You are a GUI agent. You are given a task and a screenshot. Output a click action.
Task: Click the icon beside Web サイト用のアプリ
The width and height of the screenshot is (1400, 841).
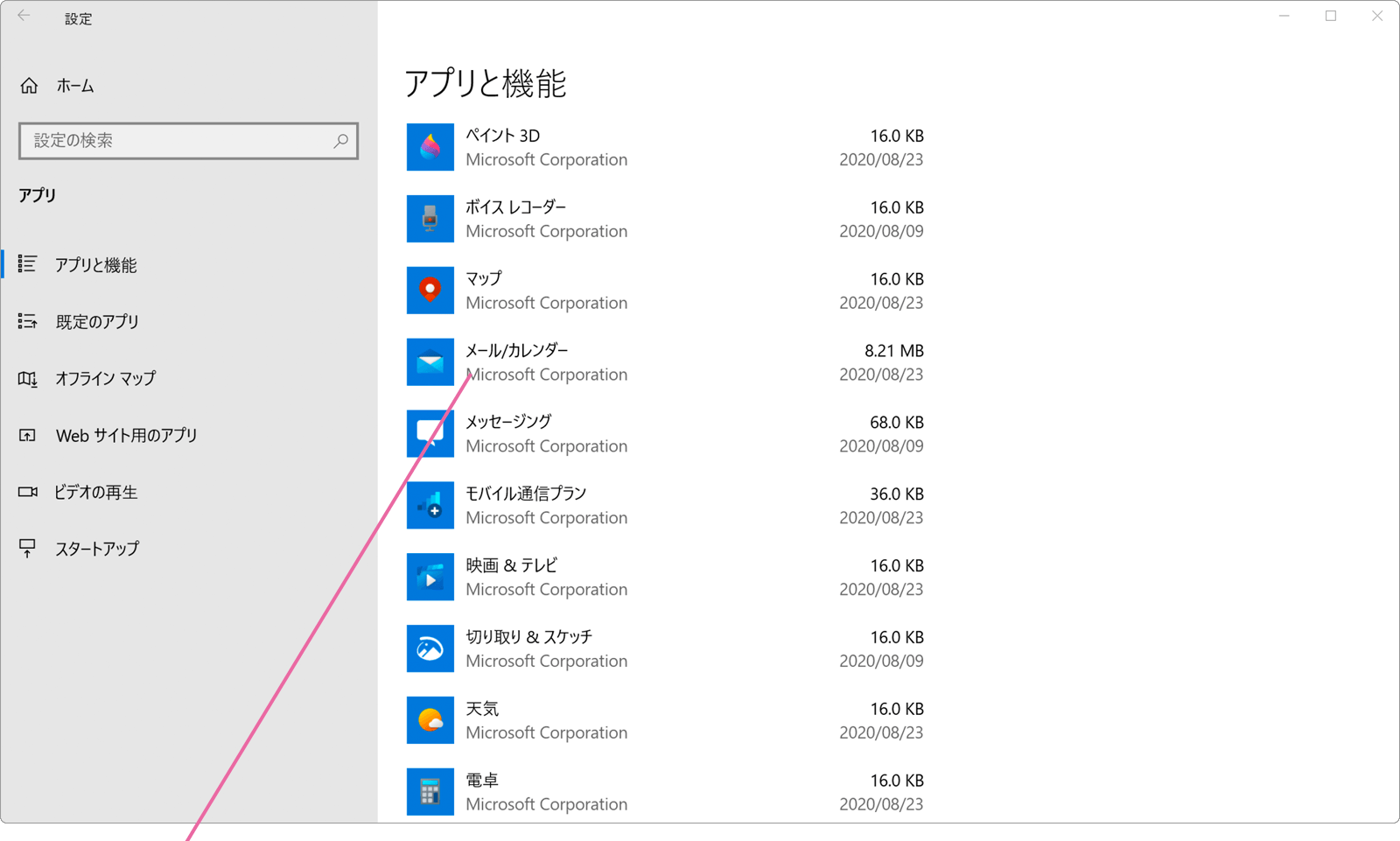(27, 435)
